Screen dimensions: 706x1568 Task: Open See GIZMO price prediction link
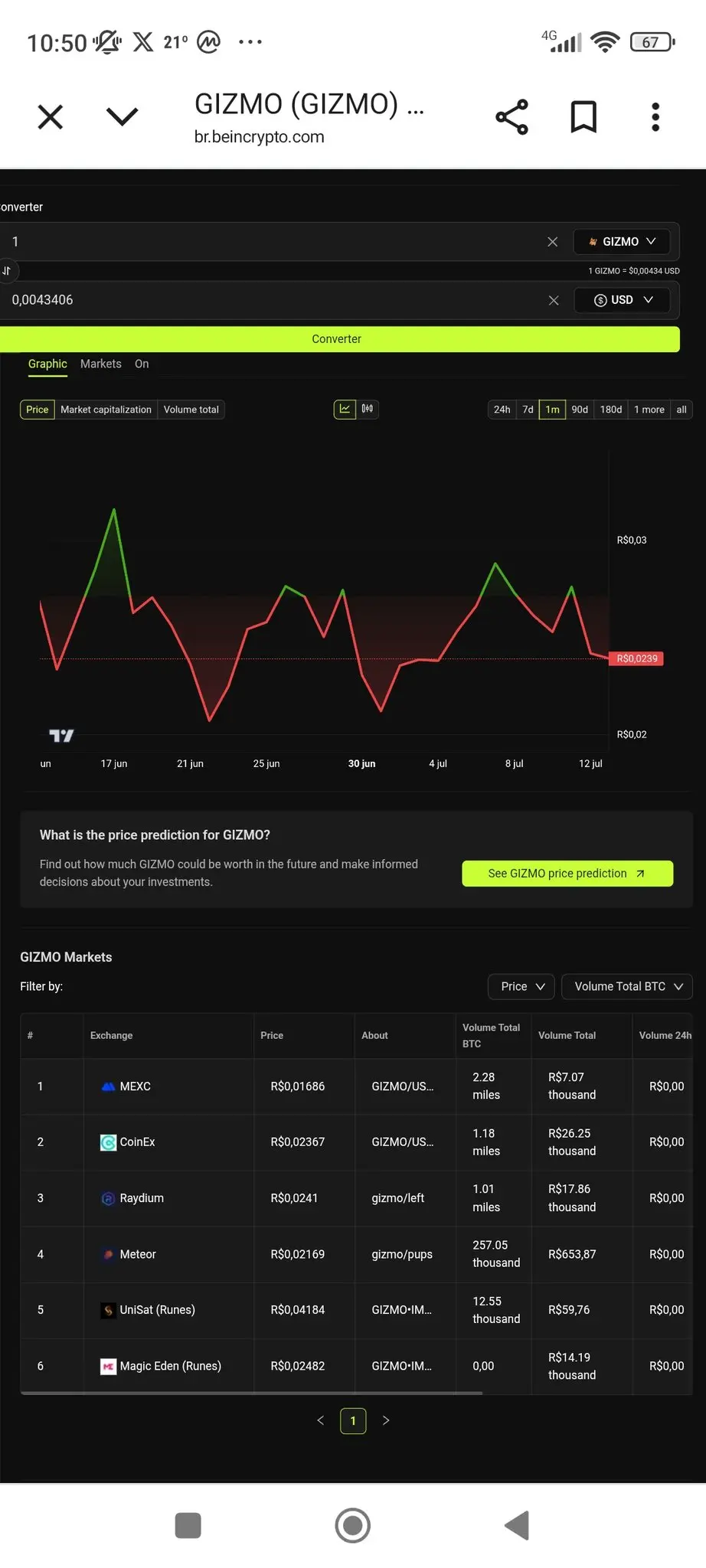[567, 874]
